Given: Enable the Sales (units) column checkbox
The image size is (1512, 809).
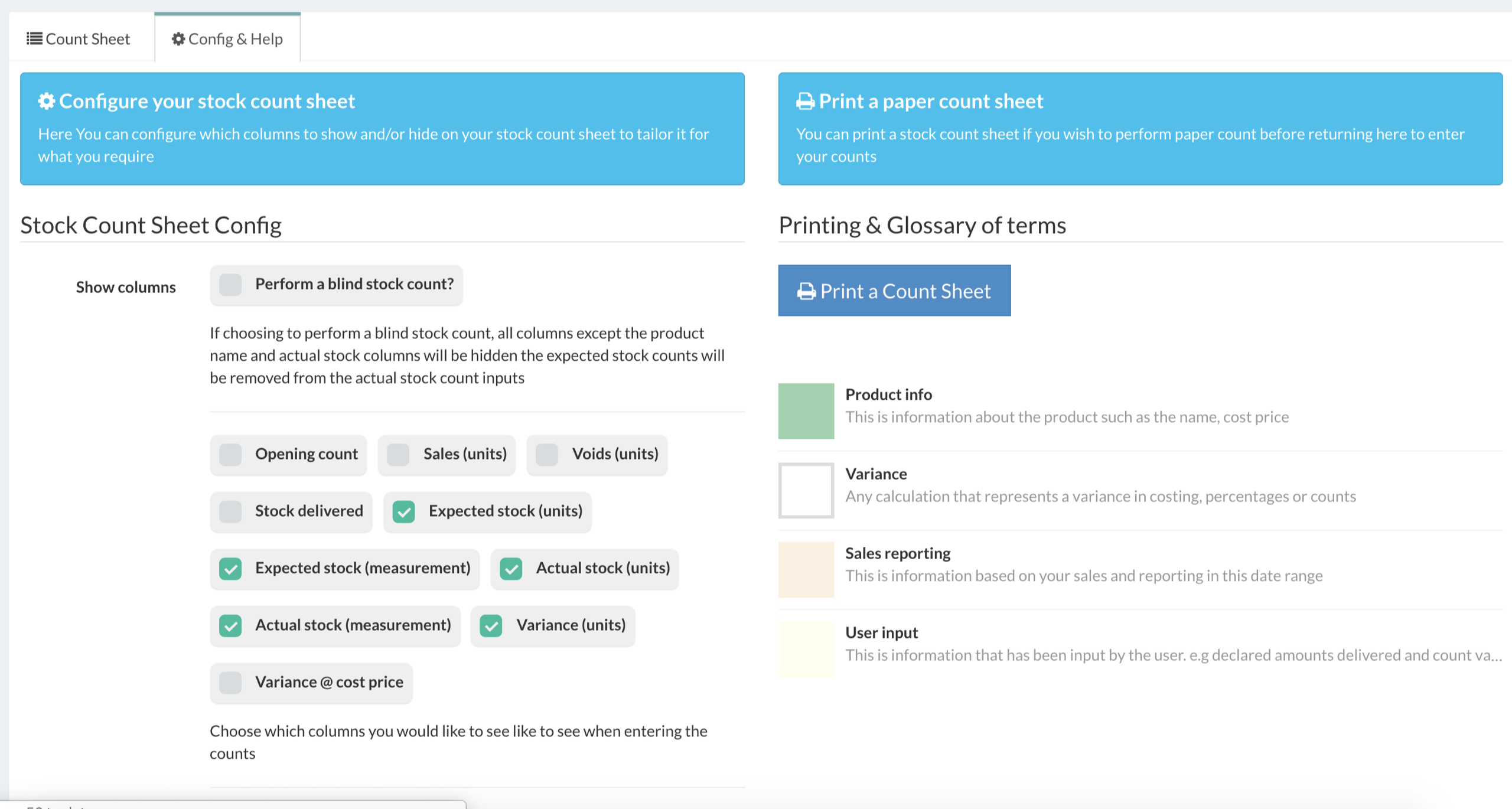Looking at the screenshot, I should point(399,455).
